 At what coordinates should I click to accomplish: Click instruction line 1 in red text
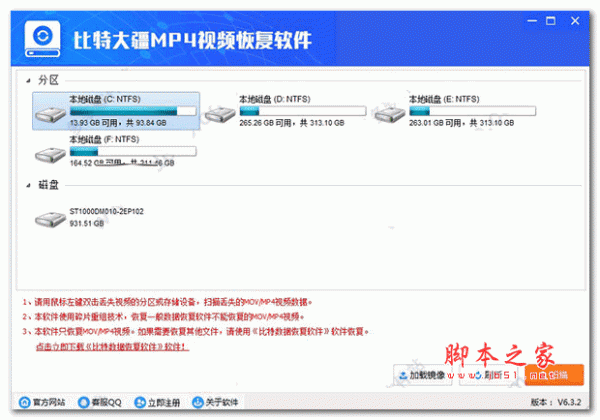167,302
